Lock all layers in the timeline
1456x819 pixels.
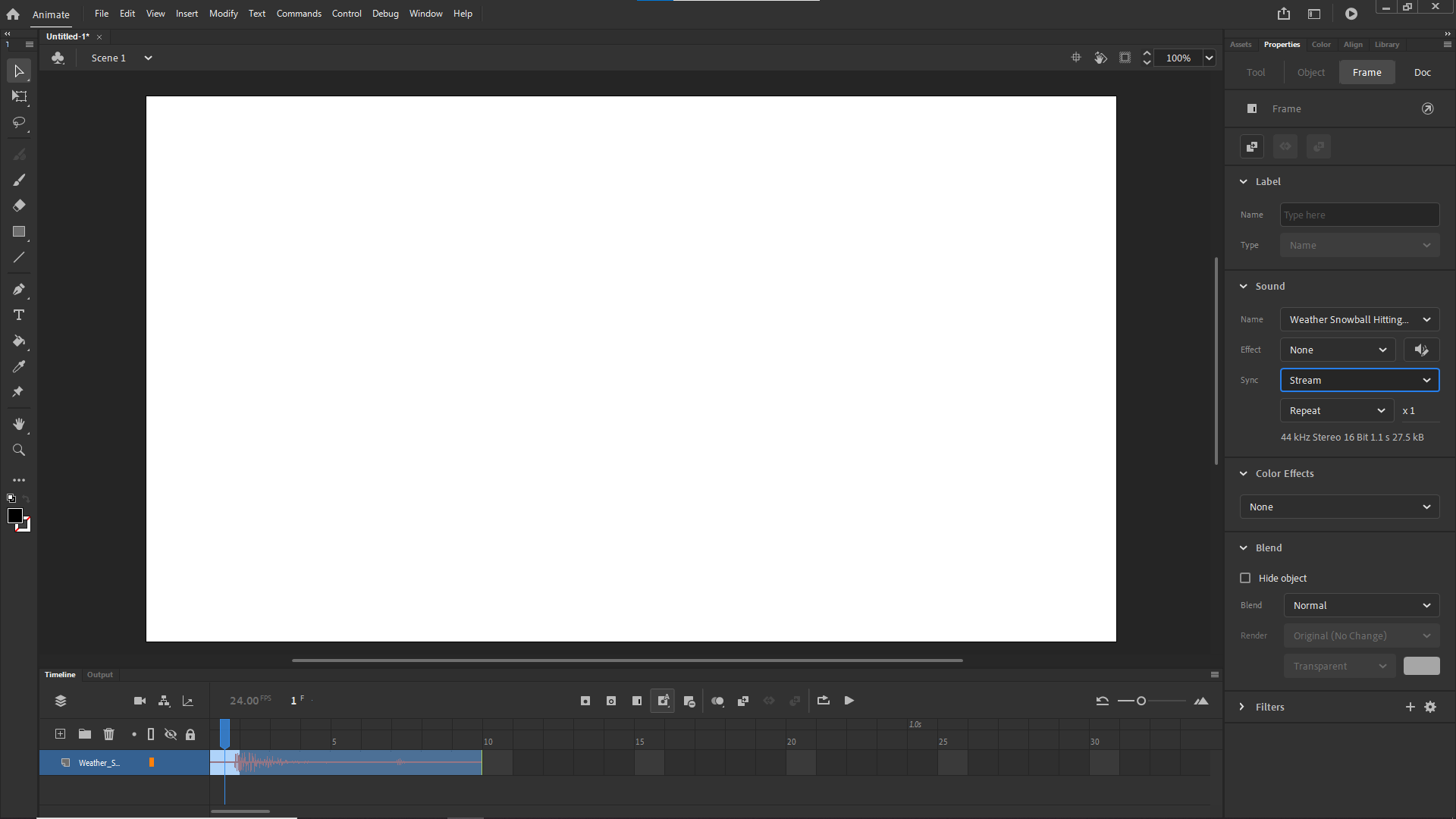(x=190, y=733)
